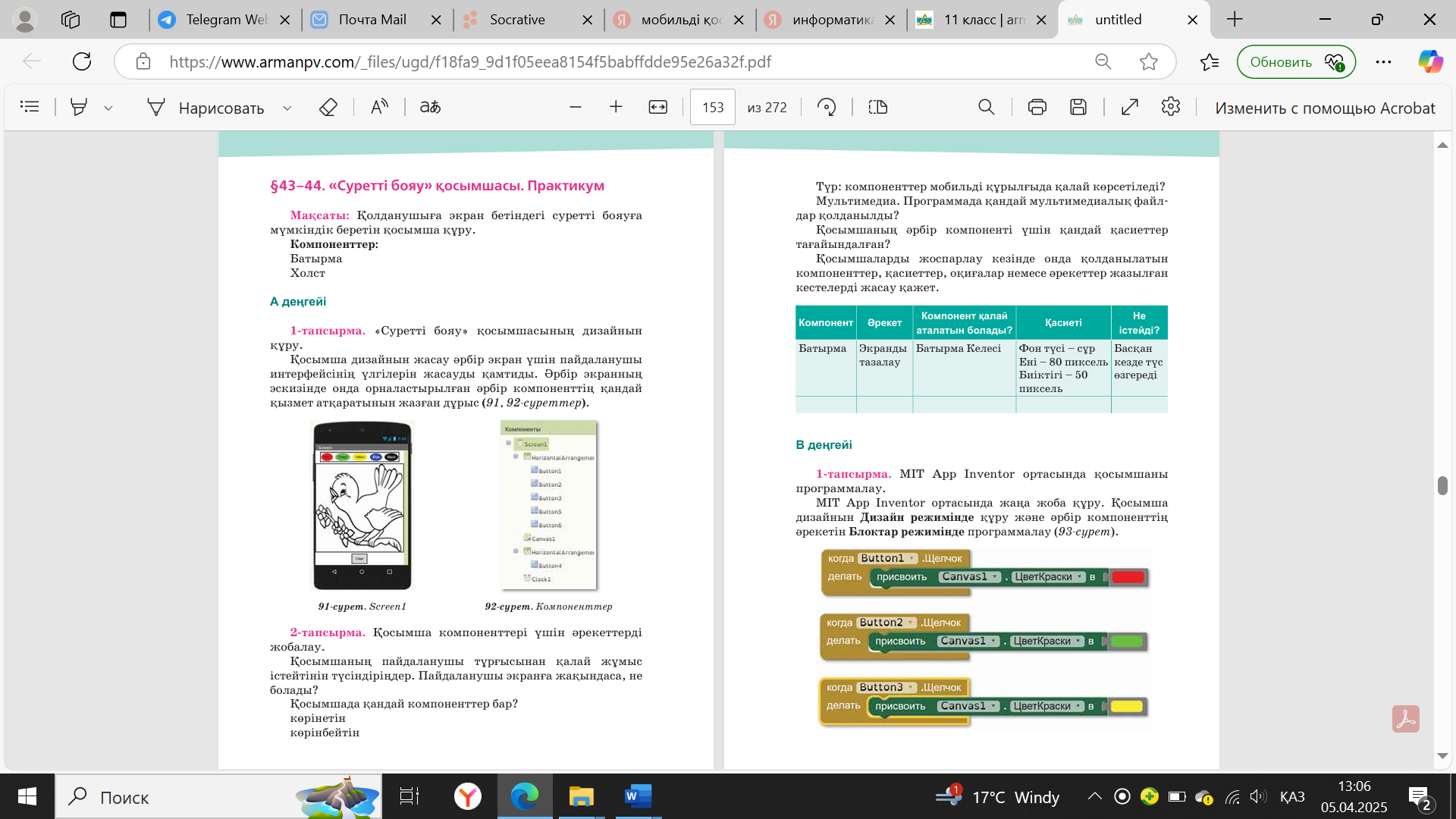Click the Fit to width icon

tap(657, 107)
